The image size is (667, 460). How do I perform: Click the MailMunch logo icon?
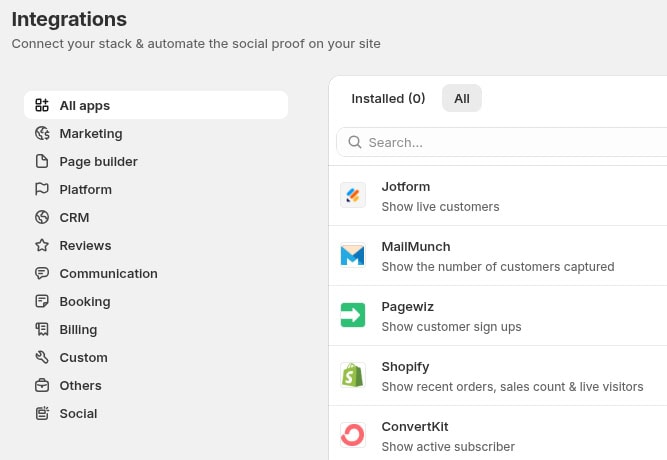(x=353, y=256)
